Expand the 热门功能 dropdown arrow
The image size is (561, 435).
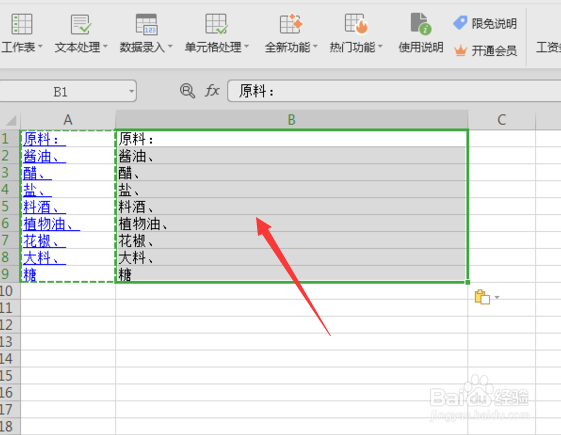(x=380, y=47)
